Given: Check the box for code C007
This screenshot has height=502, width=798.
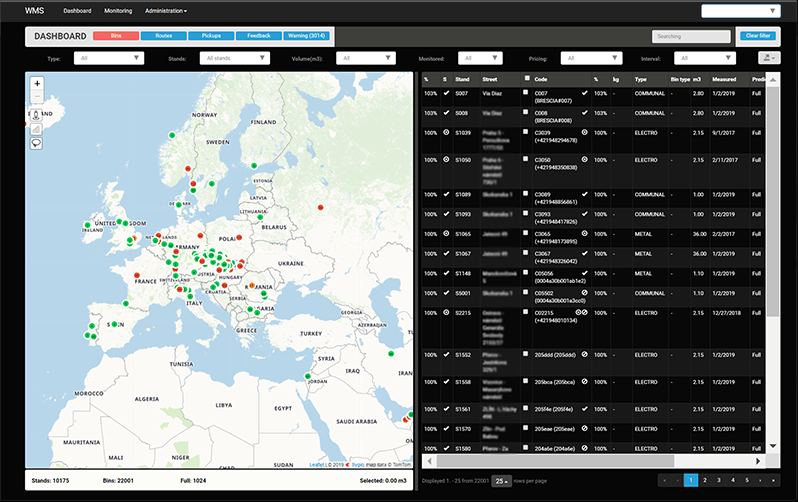Looking at the screenshot, I should click(x=526, y=93).
